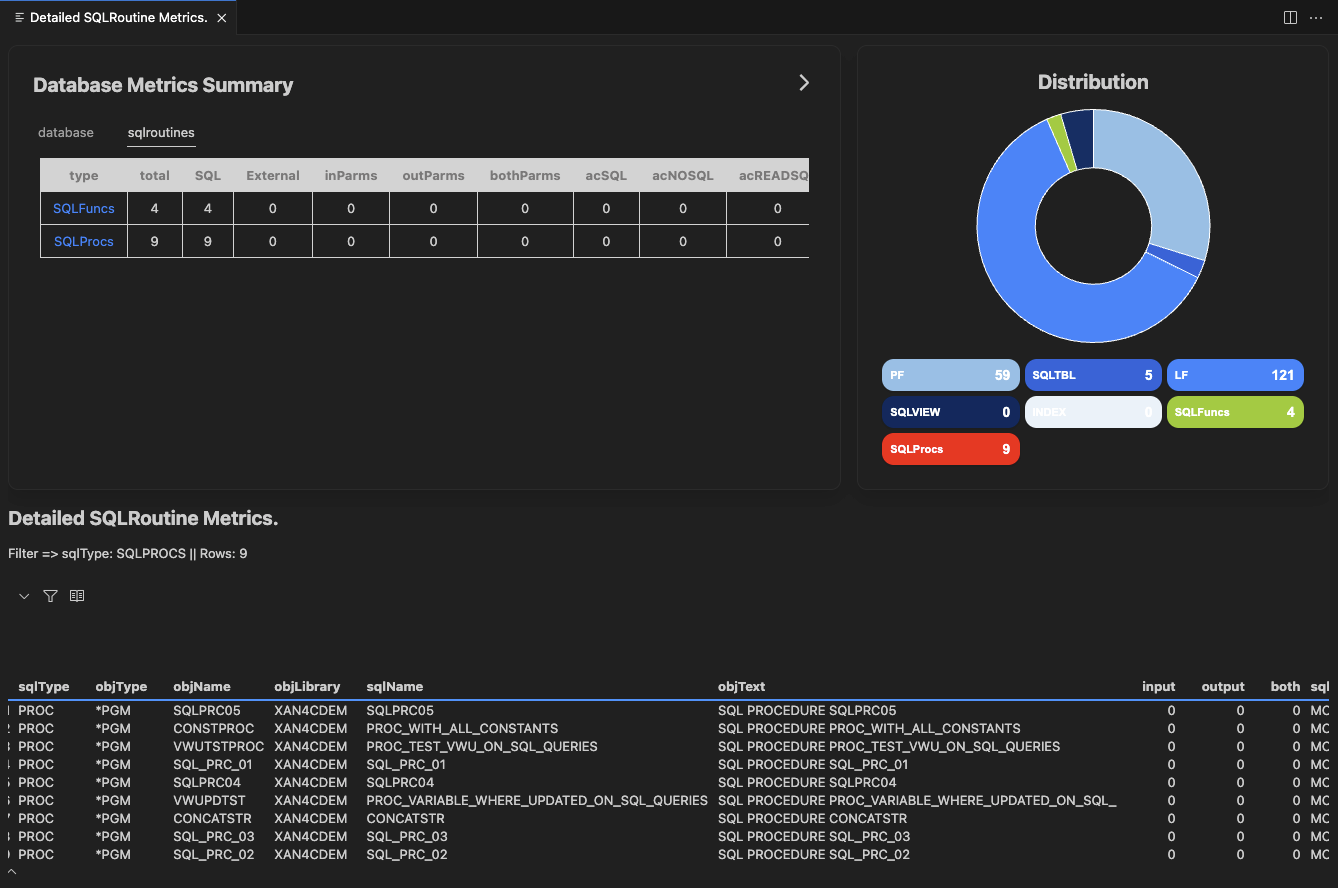The height and width of the screenshot is (888, 1338).
Task: Open the SQLFuncs link in summary table
Action: (84, 208)
